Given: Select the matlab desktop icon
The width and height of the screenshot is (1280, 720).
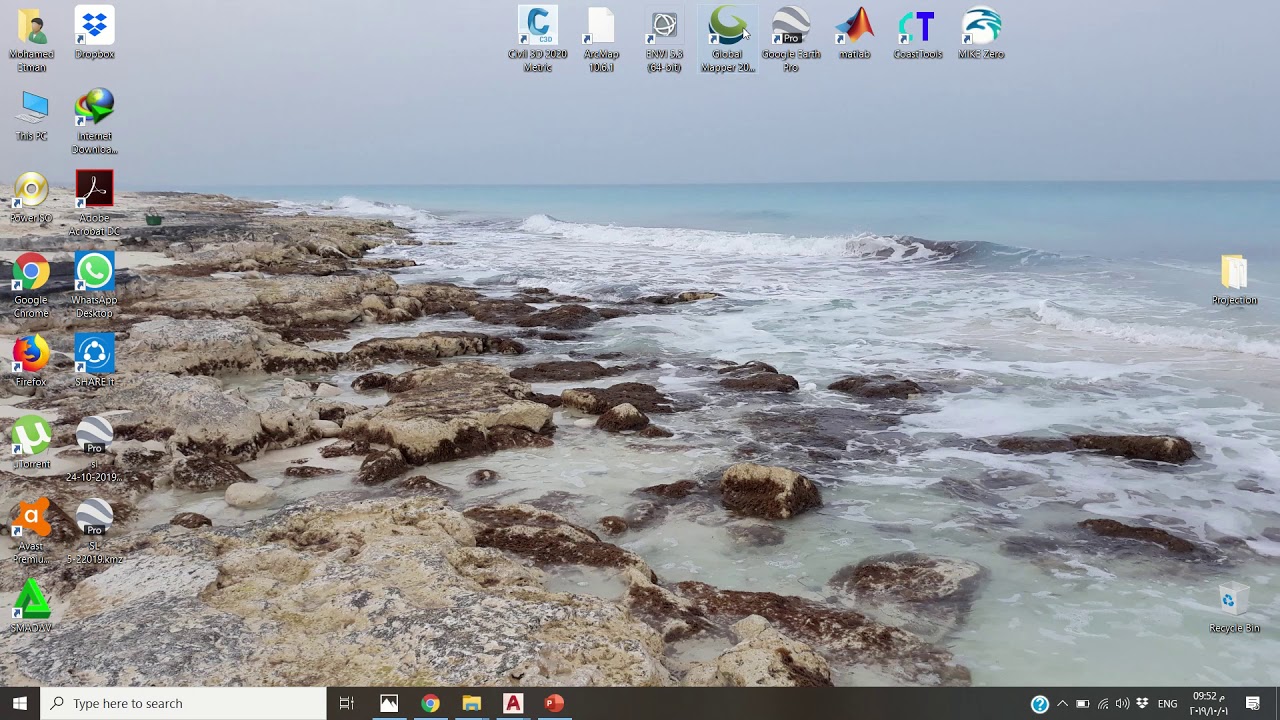Looking at the screenshot, I should [854, 34].
